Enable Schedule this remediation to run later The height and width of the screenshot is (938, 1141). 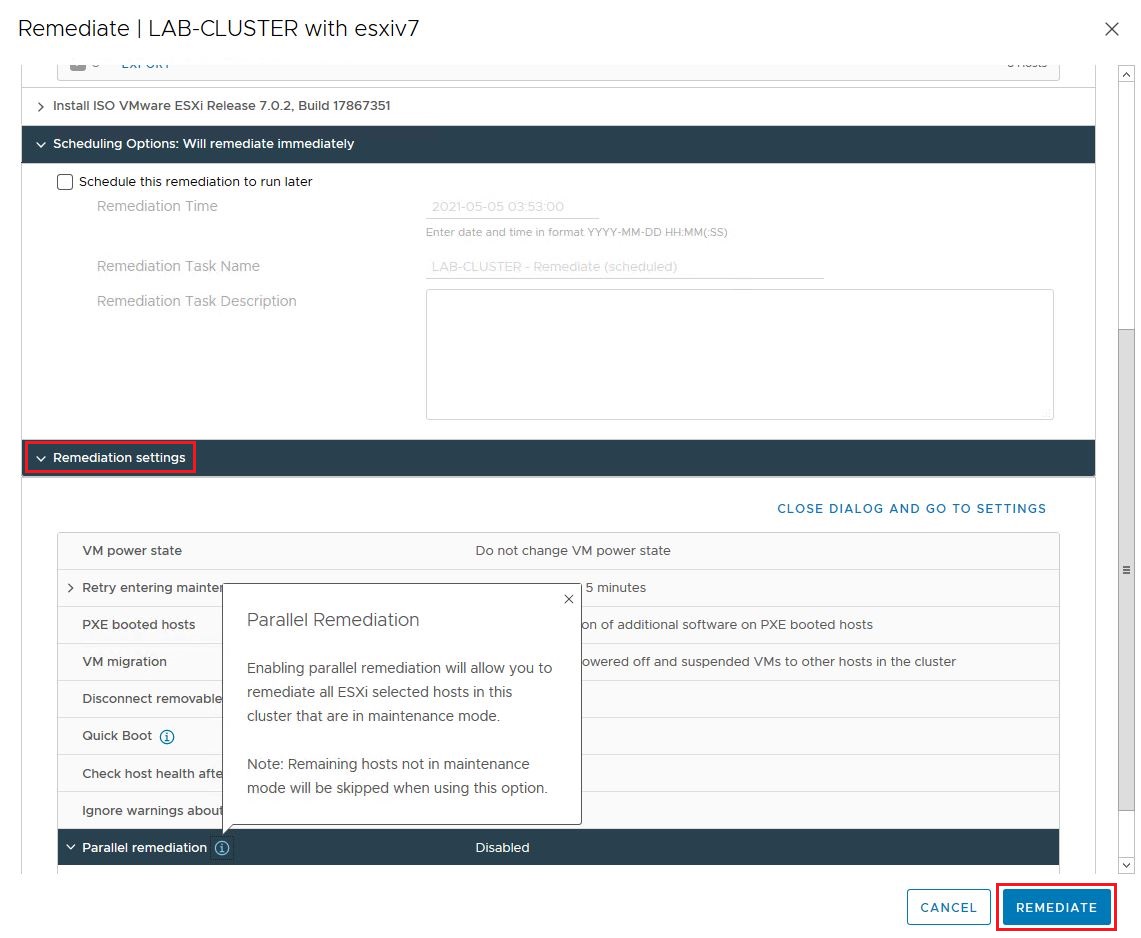tap(66, 182)
